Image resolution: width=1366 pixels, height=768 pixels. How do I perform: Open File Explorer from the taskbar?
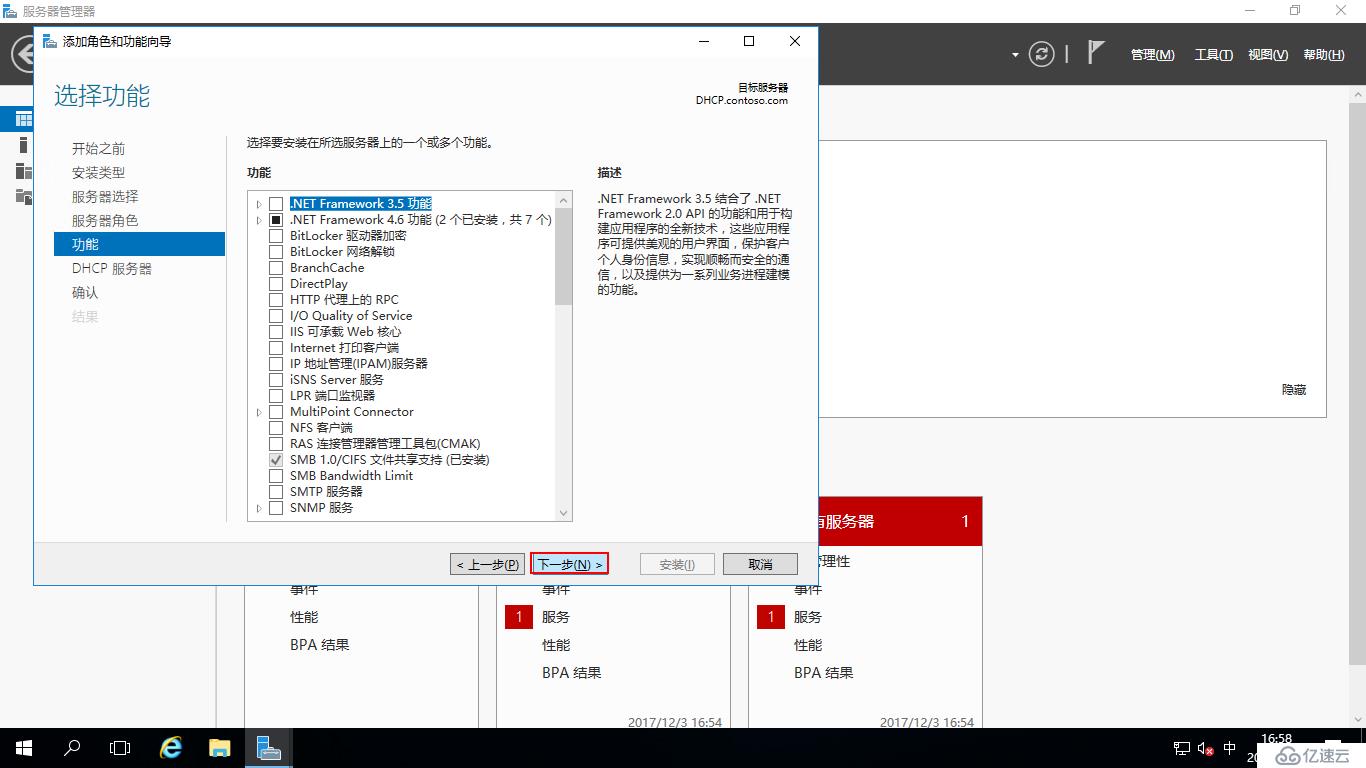click(219, 748)
